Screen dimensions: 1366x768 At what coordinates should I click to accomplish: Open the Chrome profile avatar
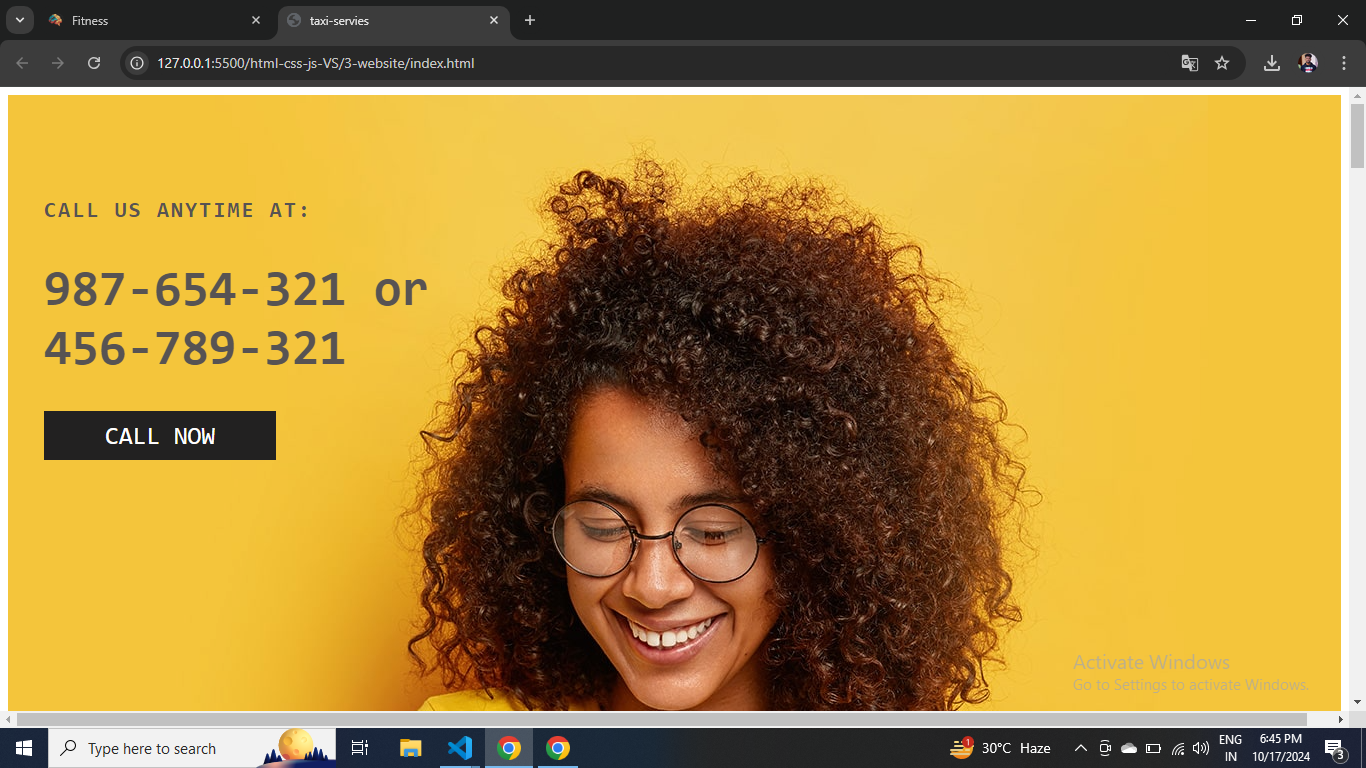coord(1308,63)
